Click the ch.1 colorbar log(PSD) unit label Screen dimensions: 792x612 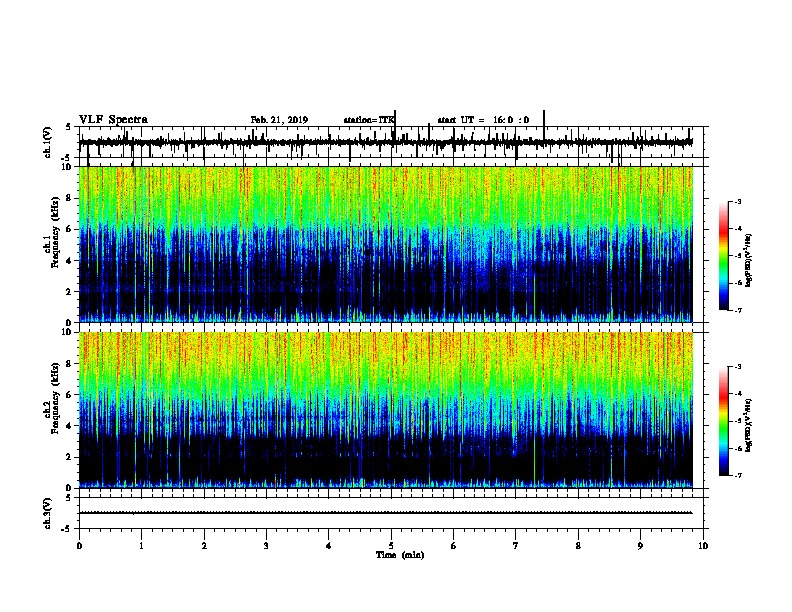749,261
